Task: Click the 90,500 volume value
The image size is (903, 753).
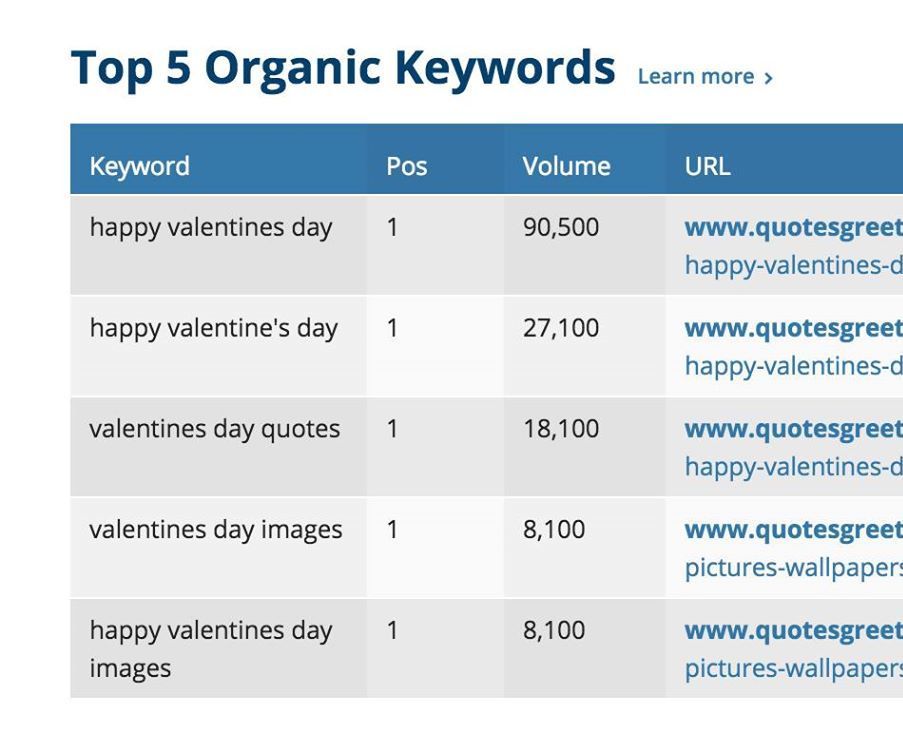Action: 560,228
